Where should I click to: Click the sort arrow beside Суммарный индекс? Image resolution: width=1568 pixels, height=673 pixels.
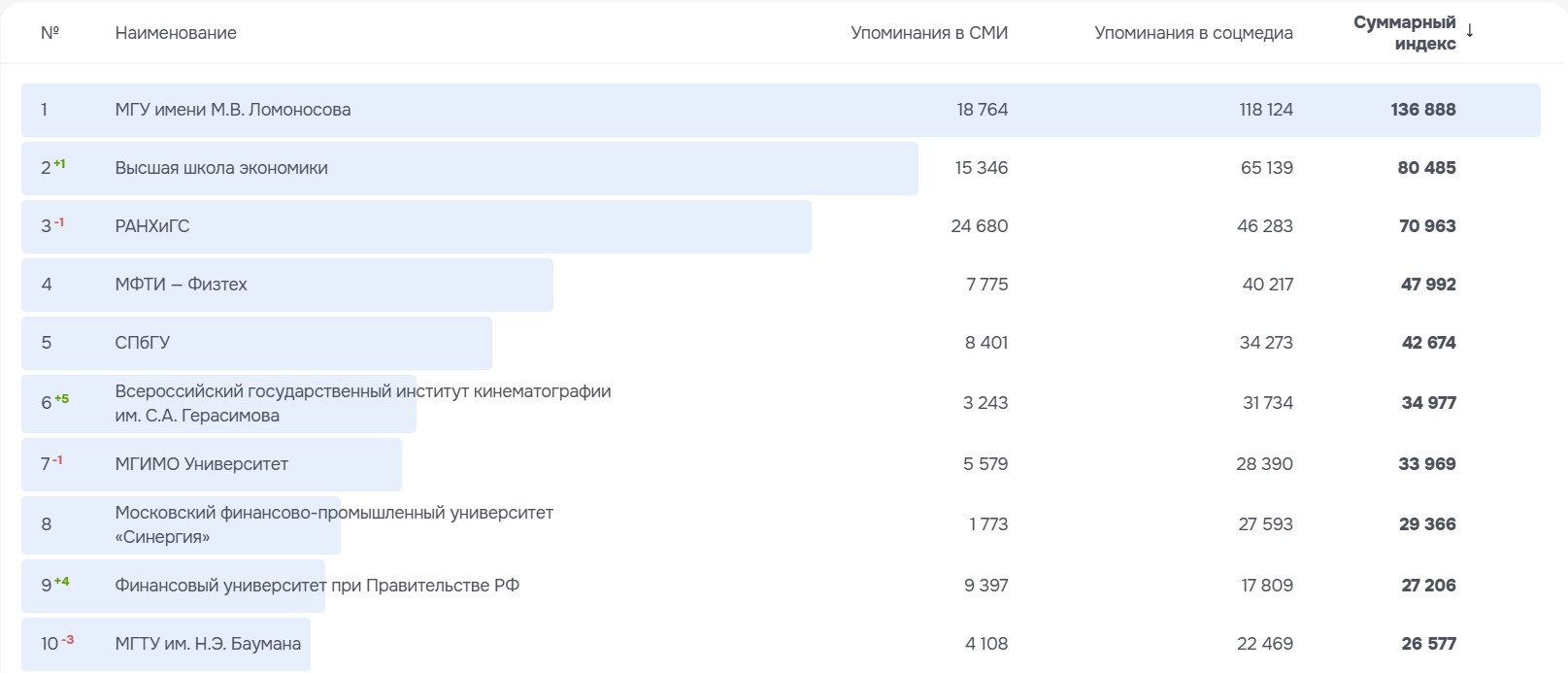1470,30
